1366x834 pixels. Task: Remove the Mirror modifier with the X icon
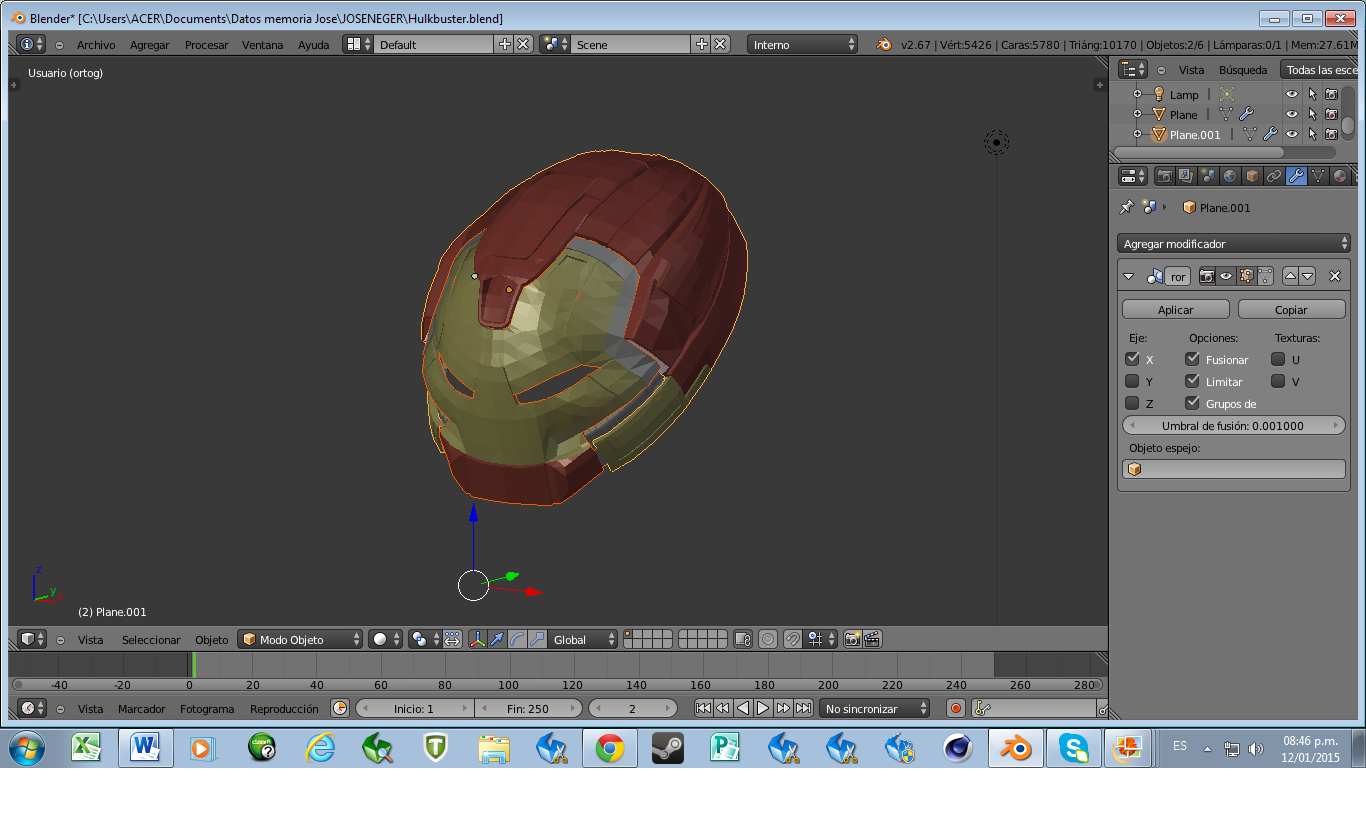pos(1334,276)
